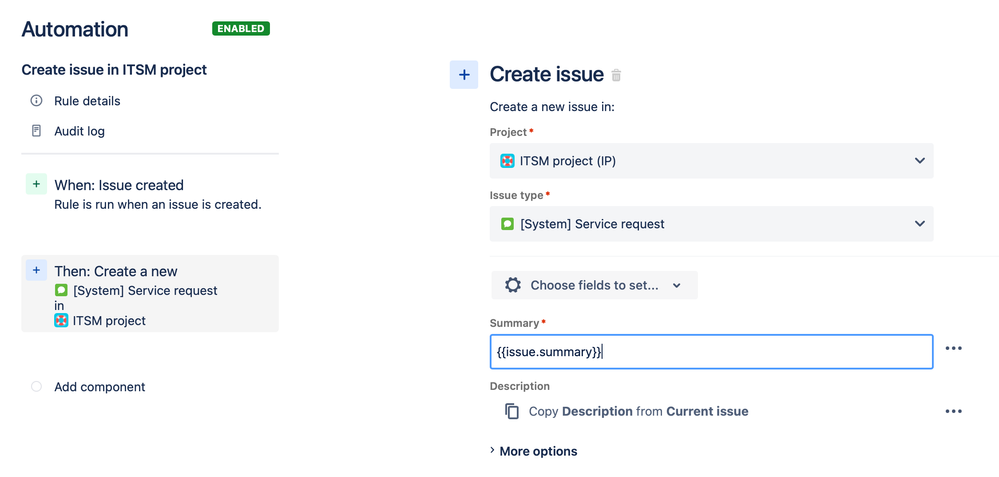Click the blue plus icon on Then action
Image resolution: width=999 pixels, height=477 pixels.
point(36,270)
